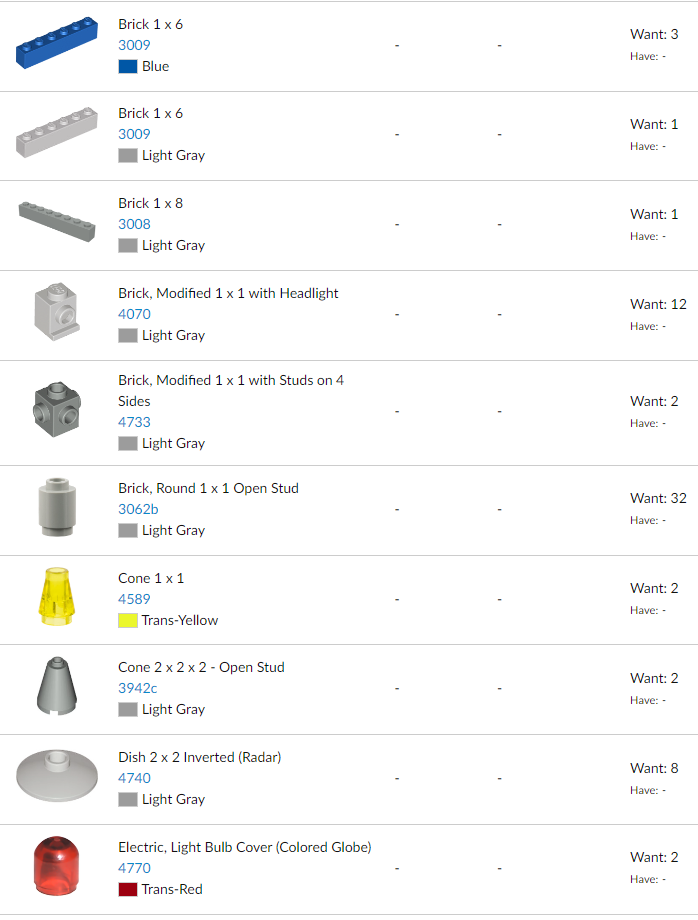Open the 3062b part link
Image resolution: width=698 pixels, height=920 pixels.
pos(138,509)
